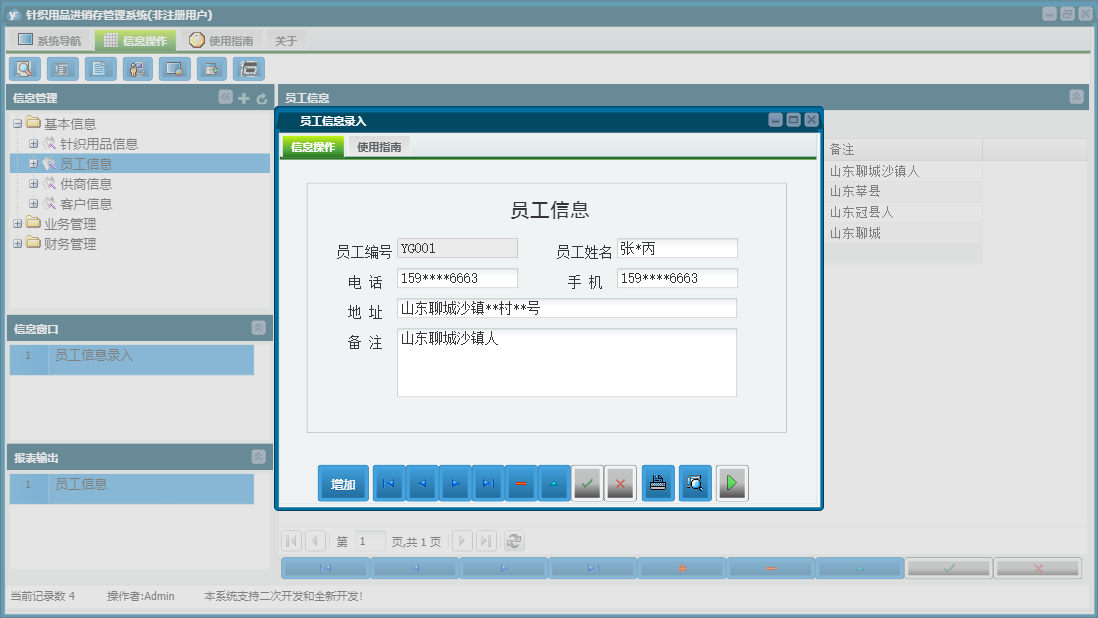Click pager next page arrow below the grid
Viewport: 1098px width, 618px height.
coord(462,541)
